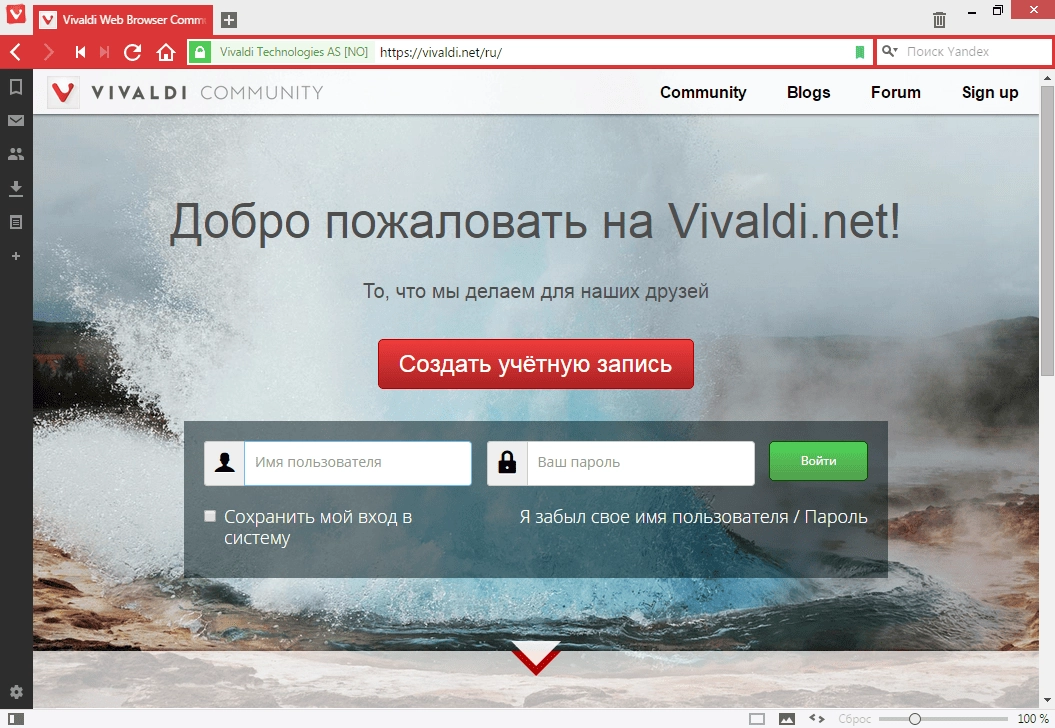Open the Contacts panel in sidebar
The height and width of the screenshot is (728, 1055).
coord(16,154)
